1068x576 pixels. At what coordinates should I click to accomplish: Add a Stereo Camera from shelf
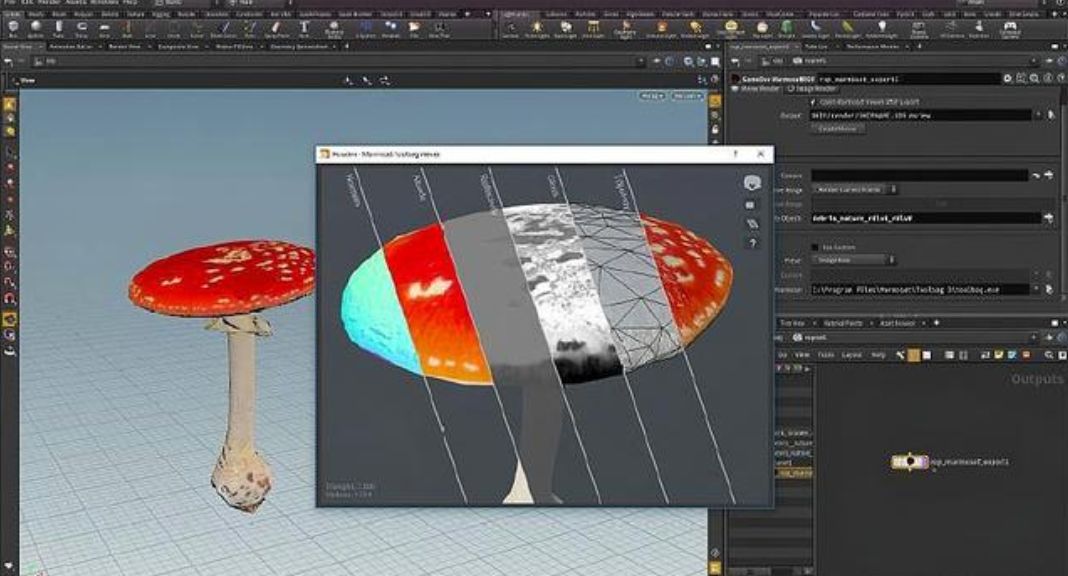(x=918, y=28)
